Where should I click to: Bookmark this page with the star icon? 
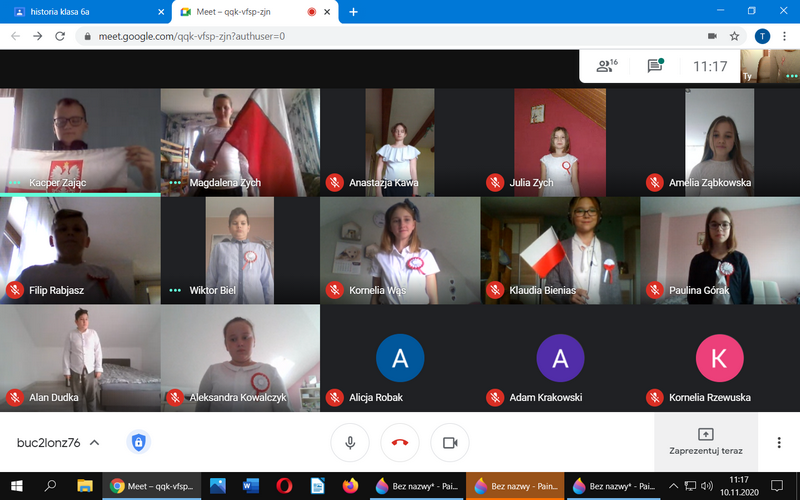point(735,36)
